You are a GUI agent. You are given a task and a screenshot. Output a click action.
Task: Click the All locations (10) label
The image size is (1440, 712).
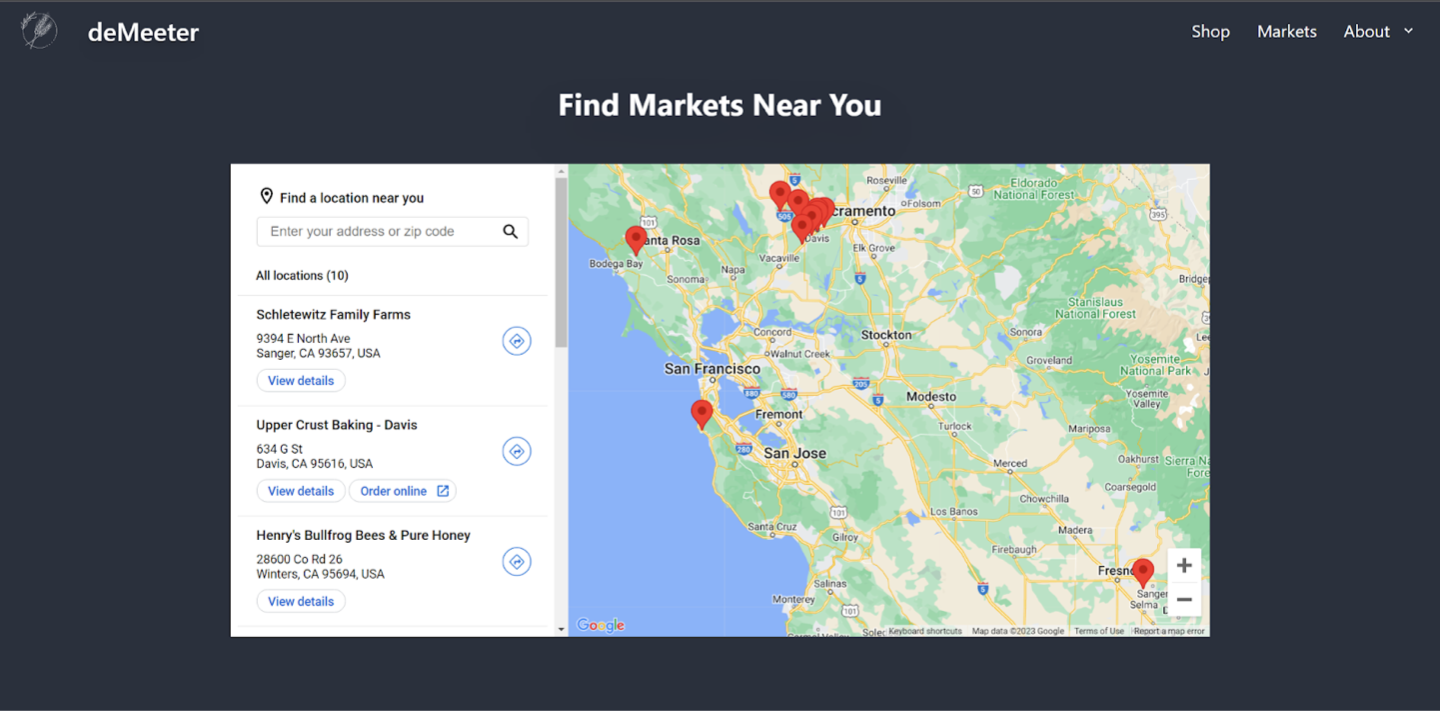tap(302, 275)
